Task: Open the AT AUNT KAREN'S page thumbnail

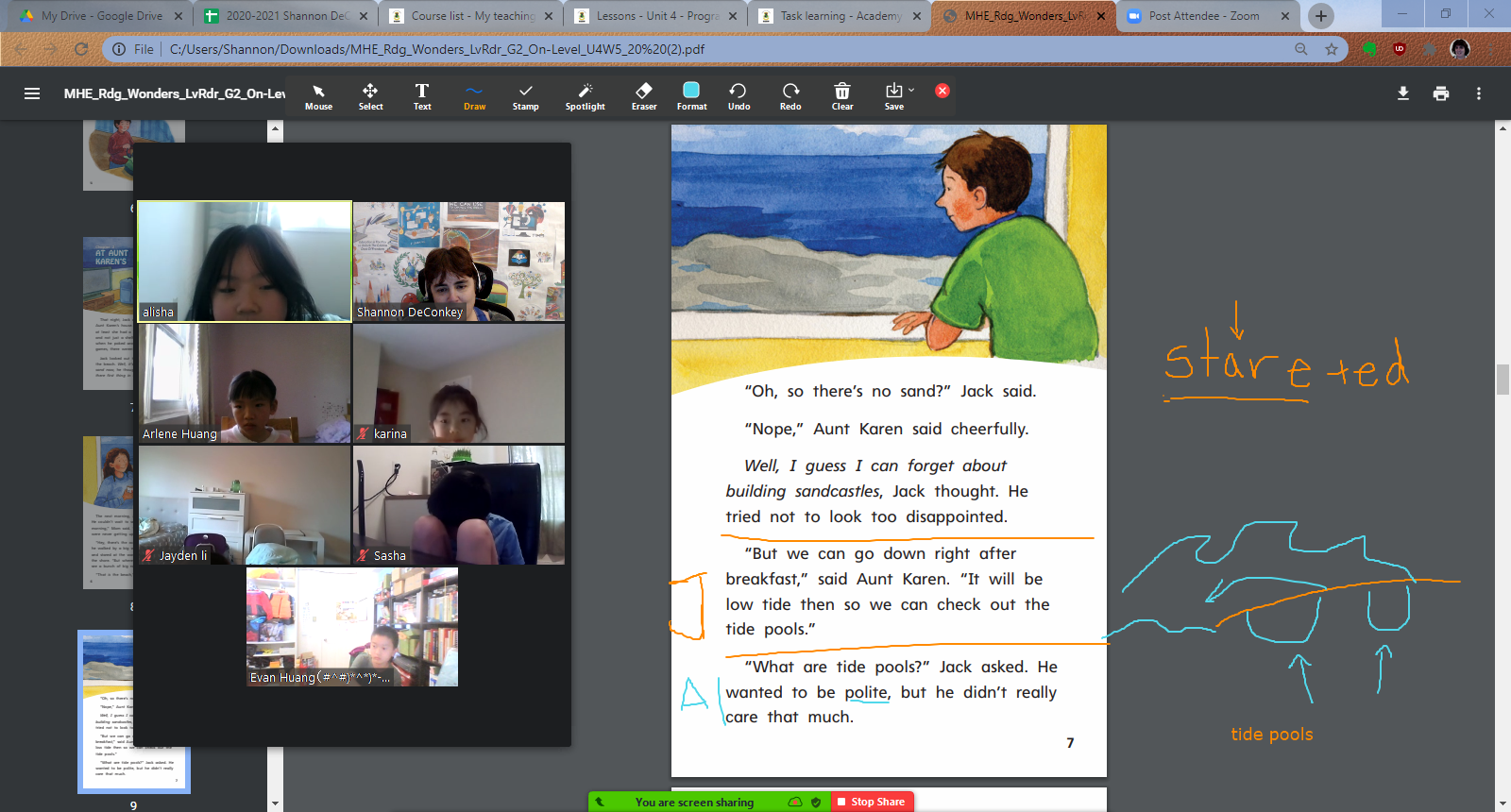Action: coord(108,313)
